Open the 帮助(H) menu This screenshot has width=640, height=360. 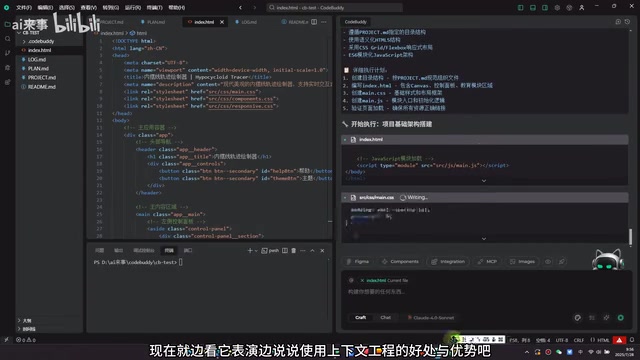[176, 8]
